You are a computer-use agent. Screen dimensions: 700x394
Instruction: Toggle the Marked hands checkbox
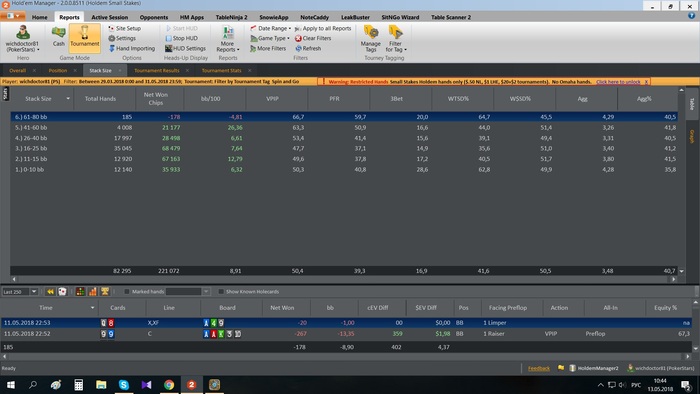[127, 291]
